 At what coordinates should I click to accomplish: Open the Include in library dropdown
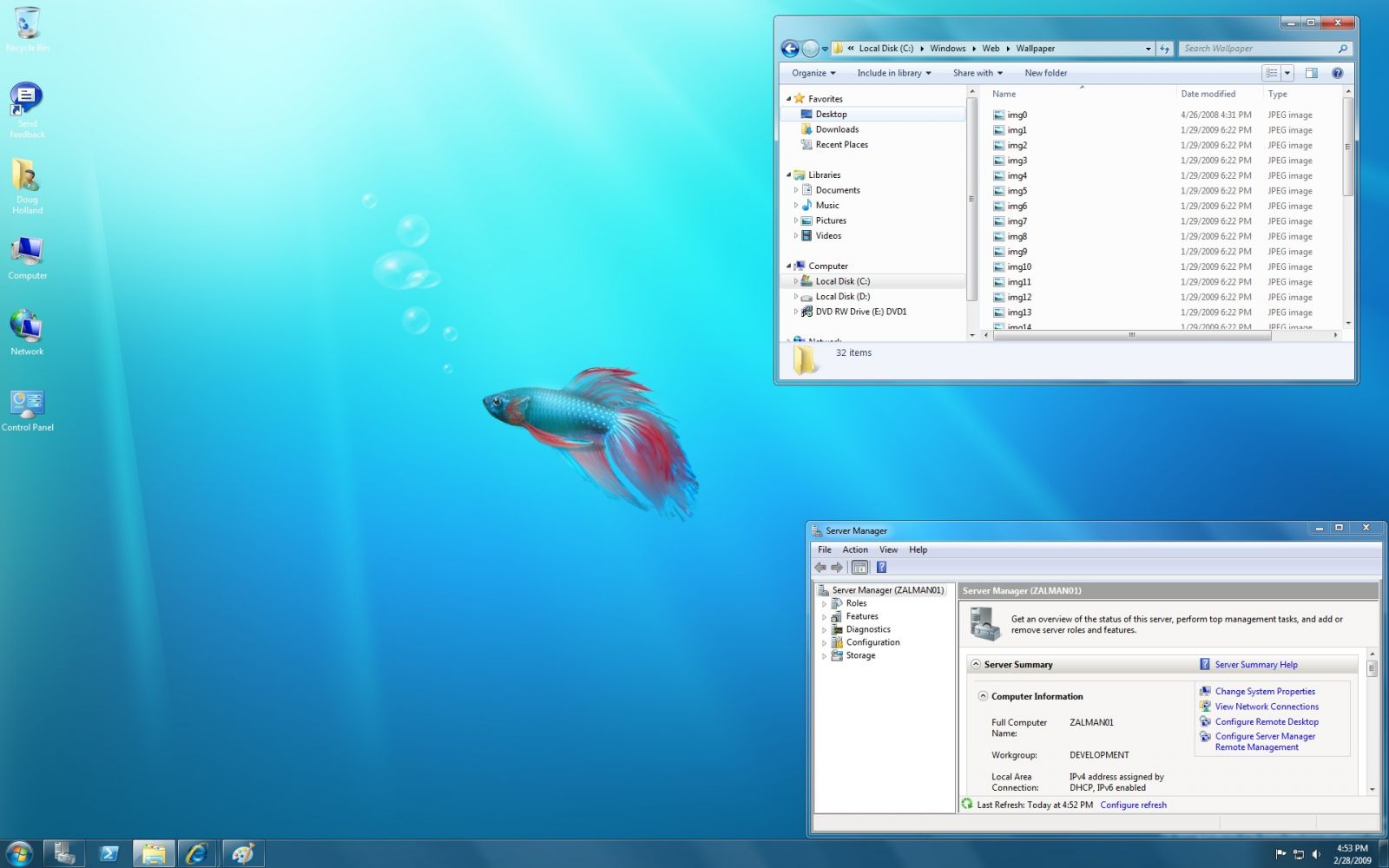click(x=894, y=73)
